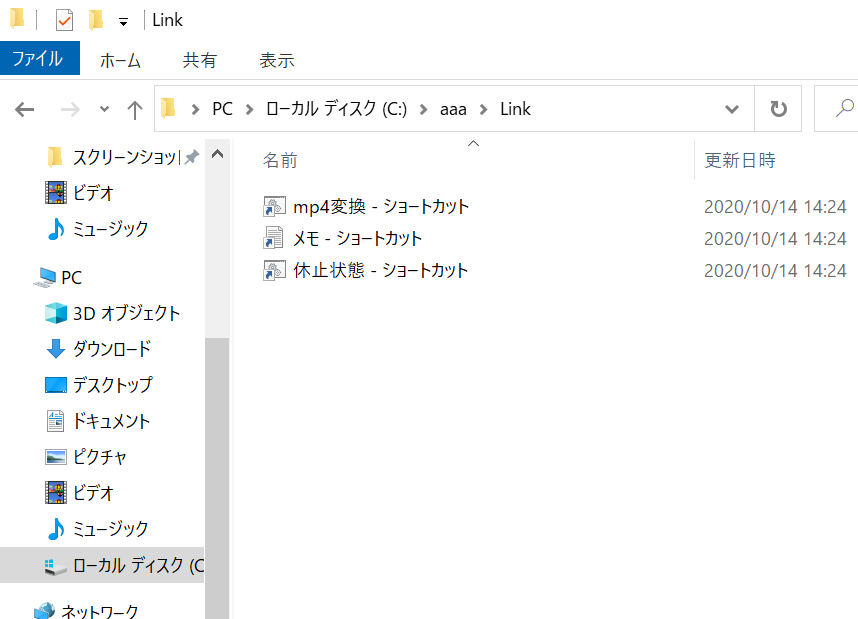Viewport: 858px width, 619px height.
Task: Open the address bar history dropdown
Action: click(732, 109)
